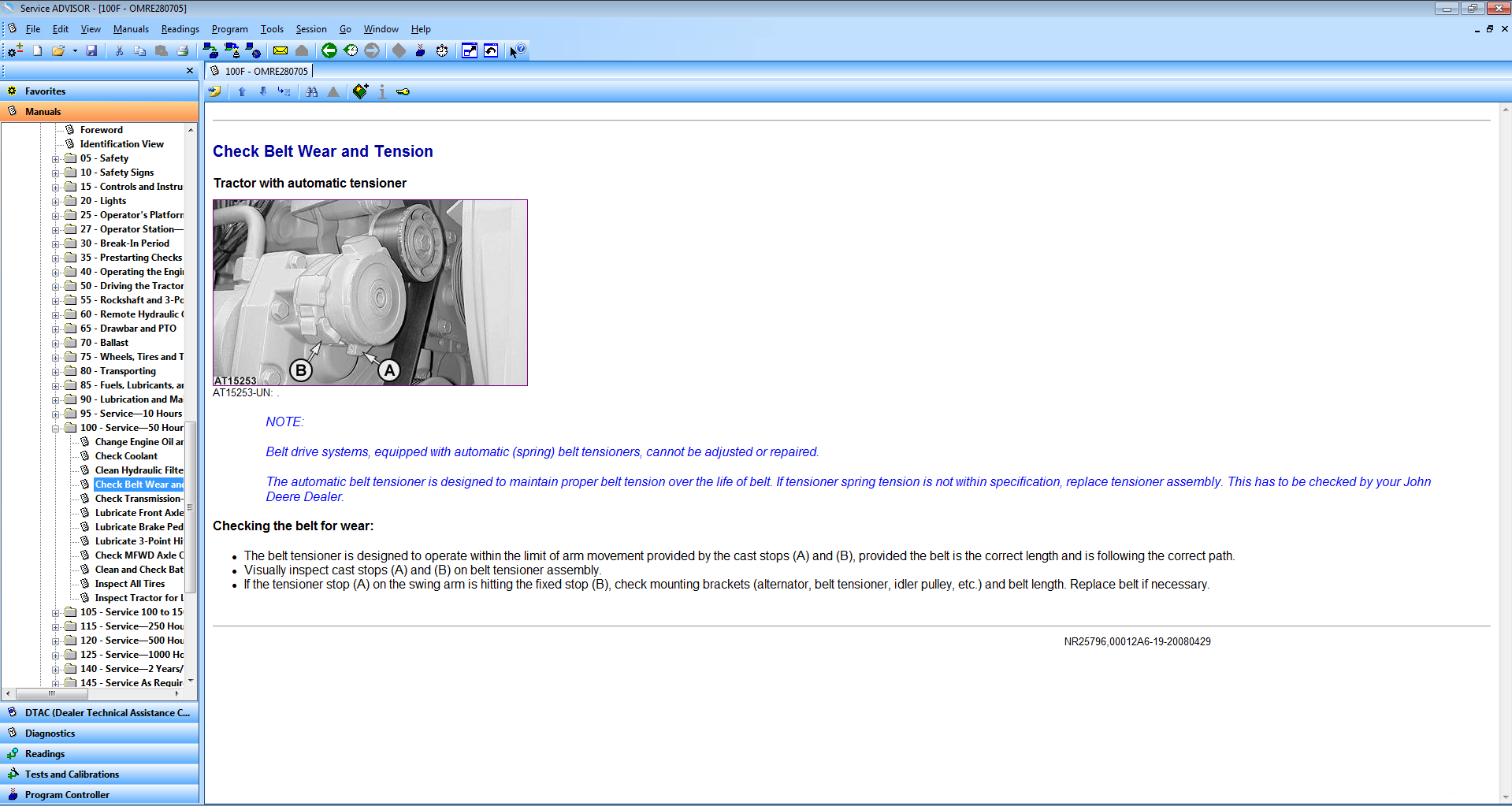This screenshot has height=806, width=1512.
Task: Expand the 70 - Ballast folder
Action: (x=56, y=344)
